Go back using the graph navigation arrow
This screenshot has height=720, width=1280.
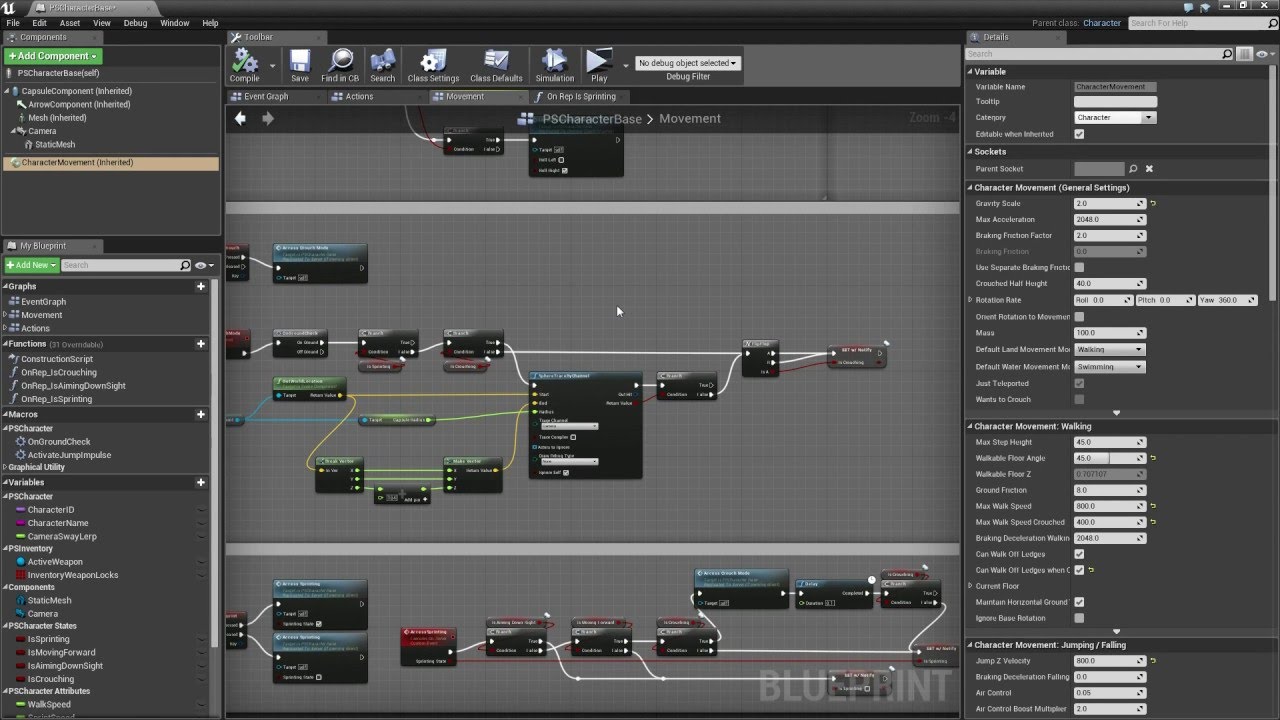(x=240, y=118)
